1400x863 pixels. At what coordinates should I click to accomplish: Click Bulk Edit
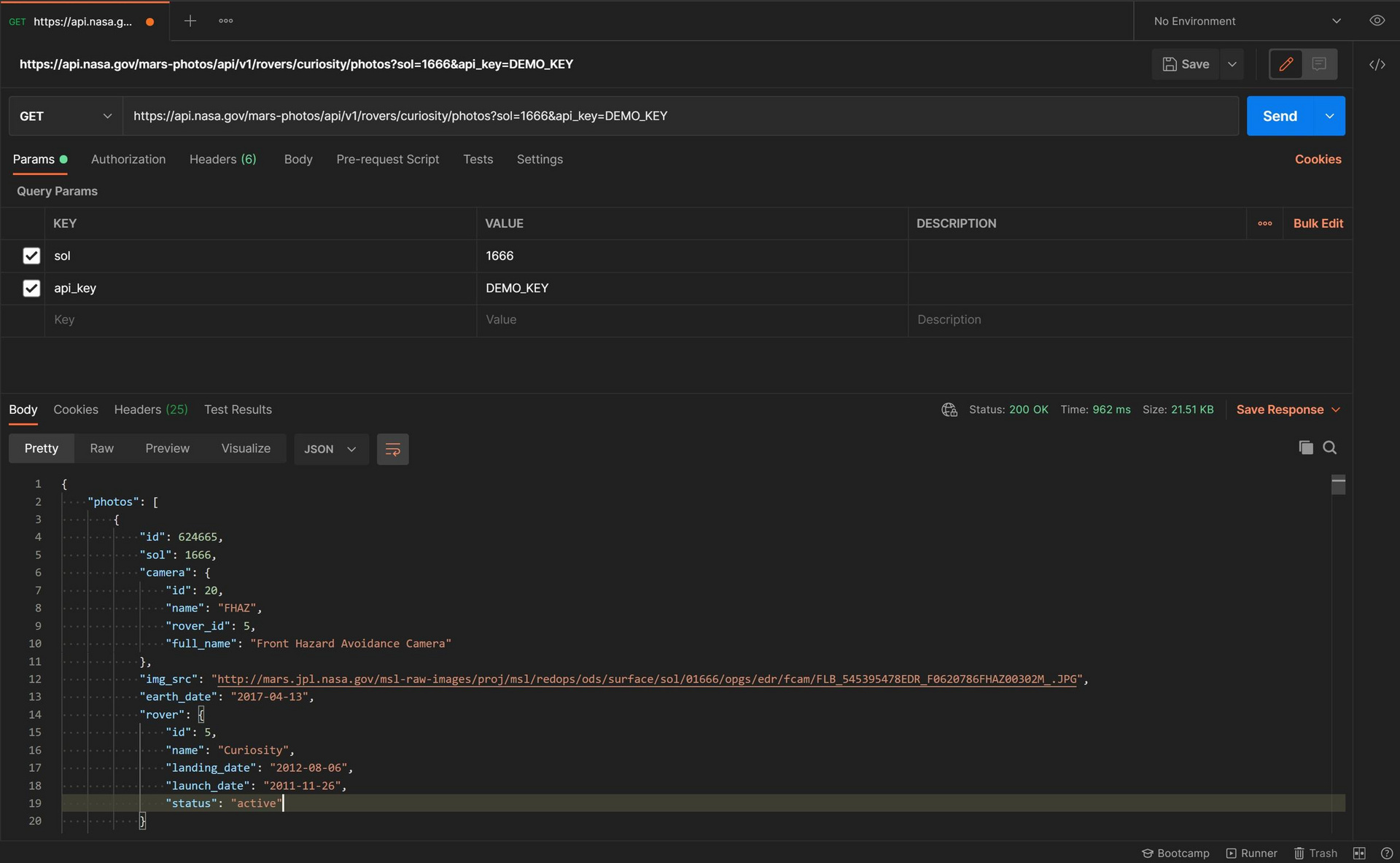(1318, 224)
